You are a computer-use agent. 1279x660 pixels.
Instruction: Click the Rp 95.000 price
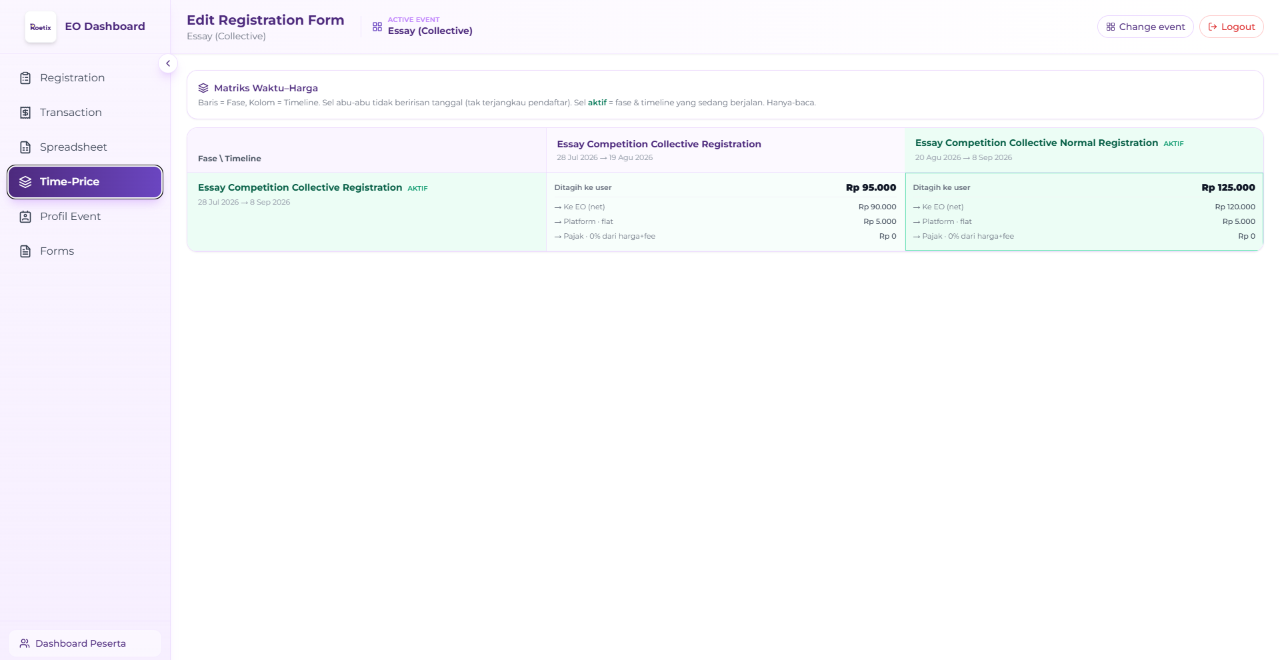click(871, 187)
